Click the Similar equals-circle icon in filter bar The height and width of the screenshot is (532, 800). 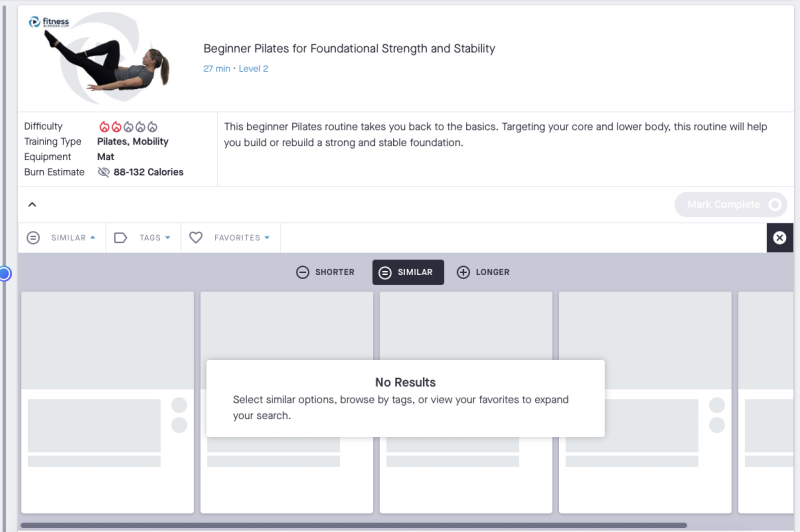[x=33, y=238]
